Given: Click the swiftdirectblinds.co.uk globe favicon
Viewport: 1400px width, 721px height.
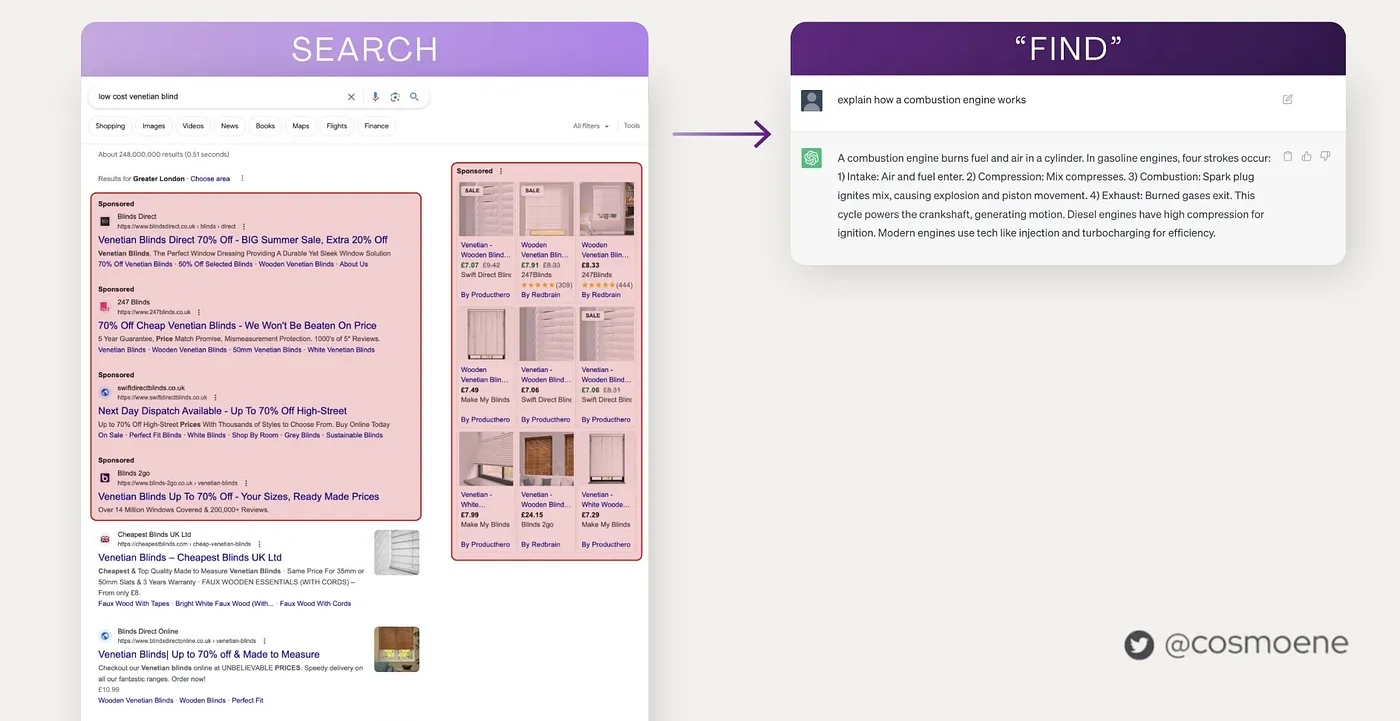Looking at the screenshot, I should (x=105, y=392).
